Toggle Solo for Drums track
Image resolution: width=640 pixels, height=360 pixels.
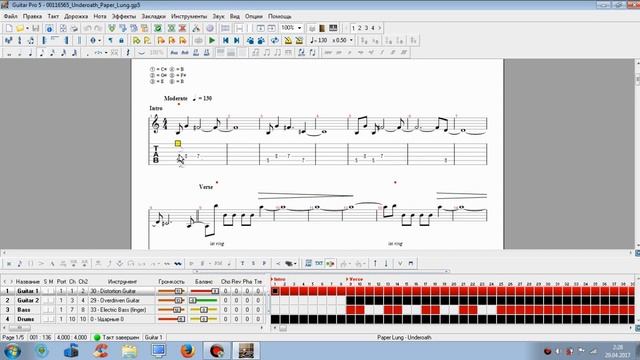click(46, 319)
